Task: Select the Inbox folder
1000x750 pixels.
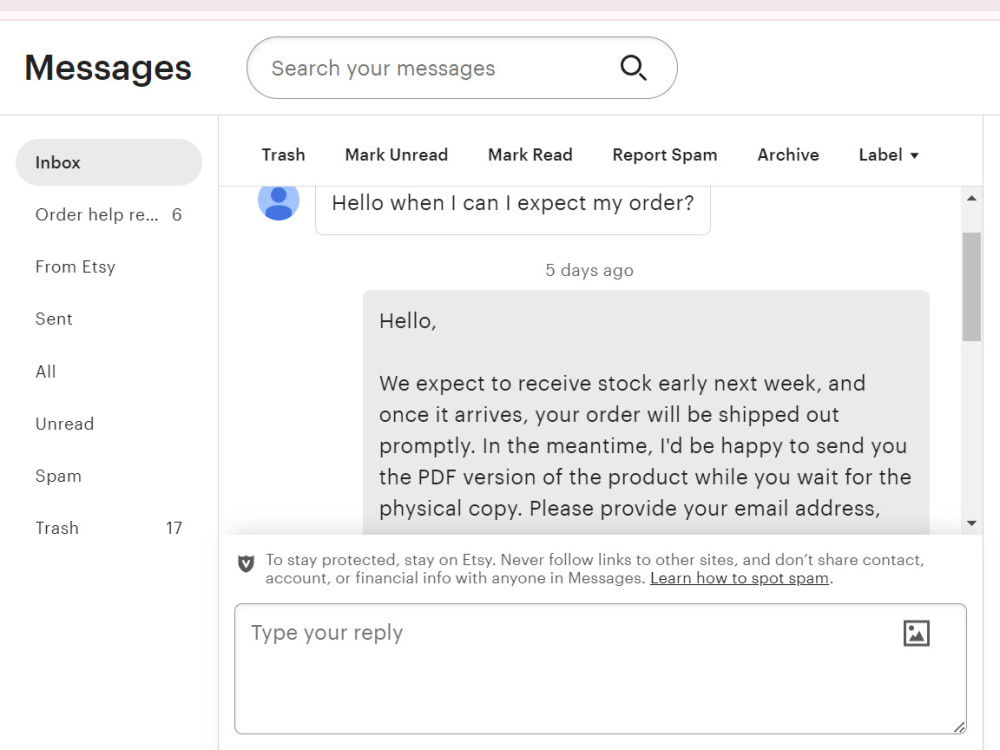Action: pos(109,163)
